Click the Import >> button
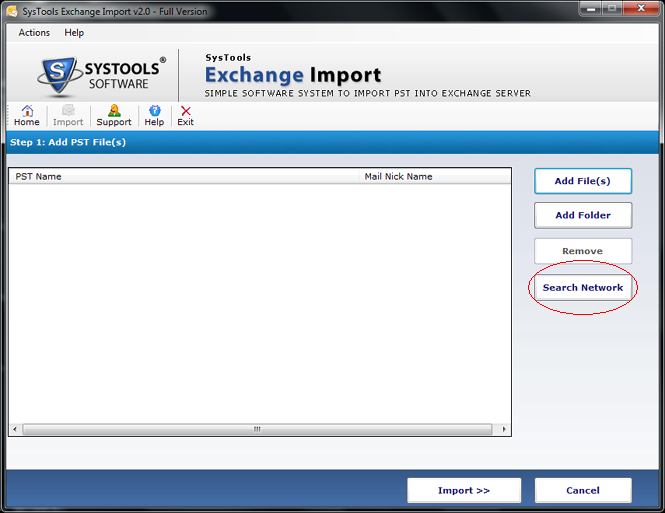Screen dimensions: 665x513 [464, 491]
